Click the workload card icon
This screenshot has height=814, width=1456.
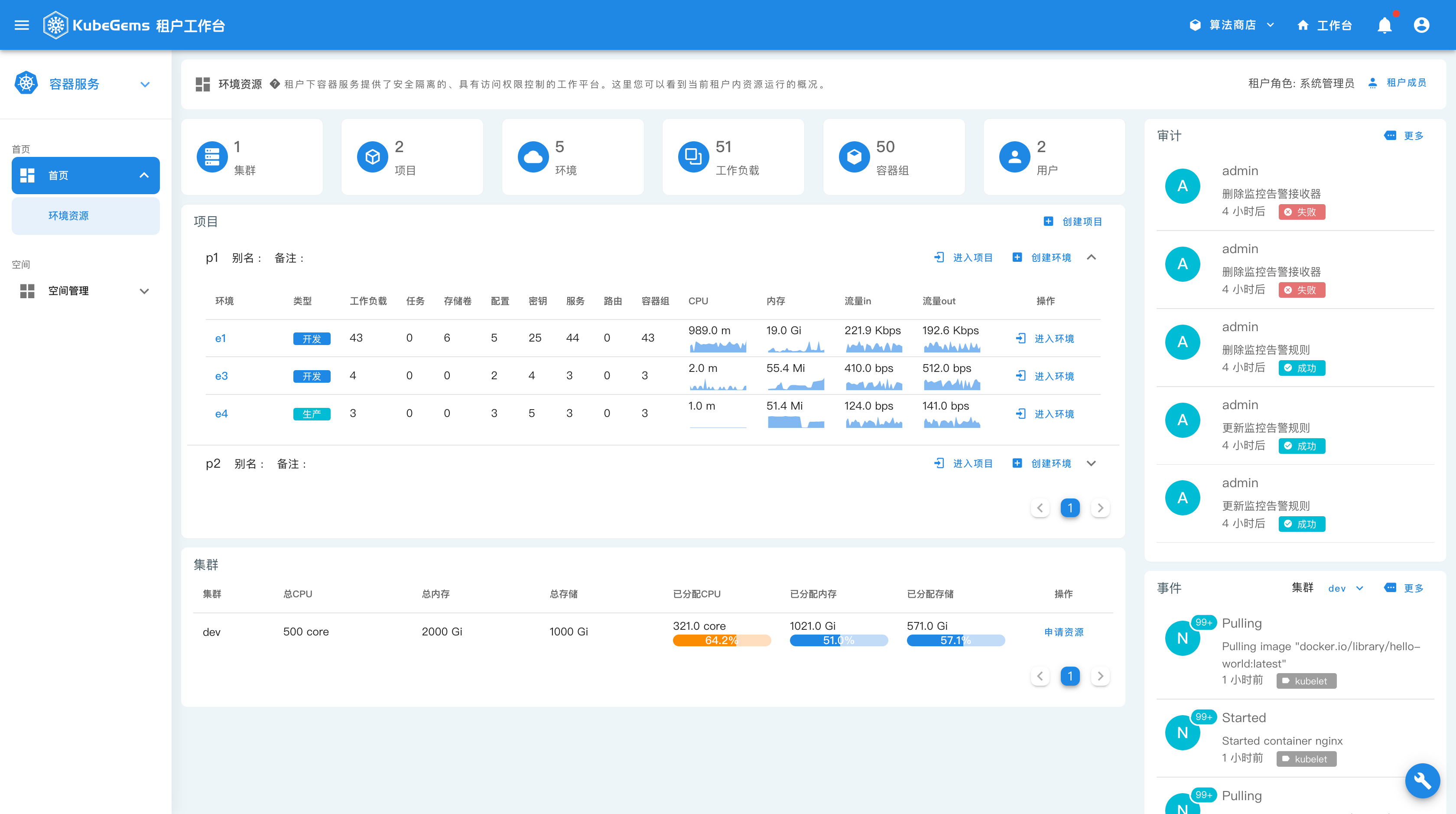693,156
